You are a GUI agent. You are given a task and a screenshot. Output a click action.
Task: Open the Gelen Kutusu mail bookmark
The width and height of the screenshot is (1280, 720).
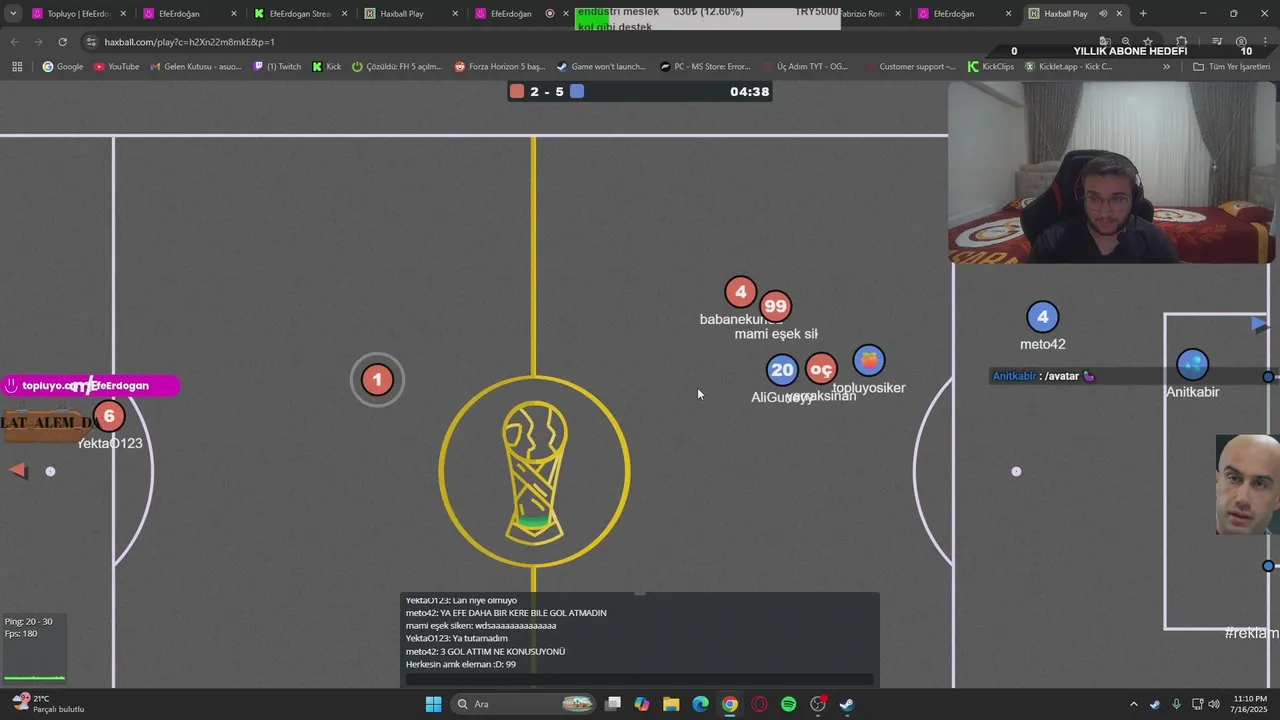coord(196,67)
